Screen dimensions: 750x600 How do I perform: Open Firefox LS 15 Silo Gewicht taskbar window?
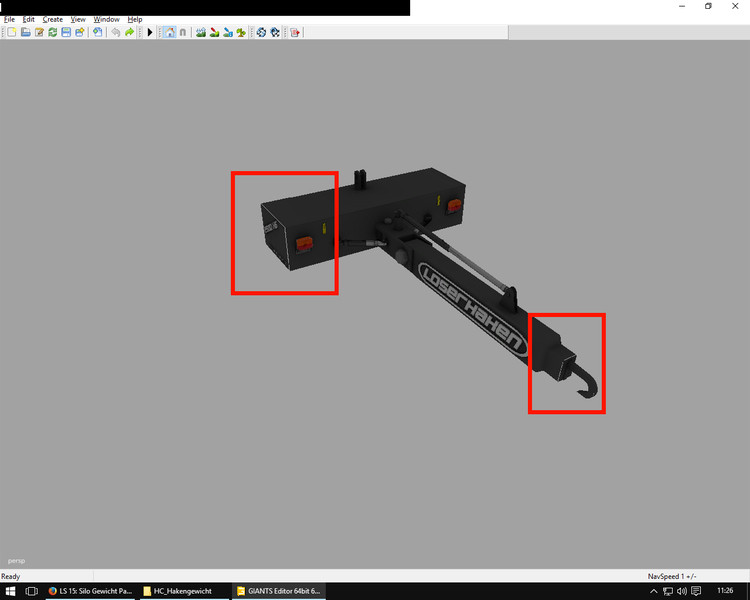coord(90,591)
